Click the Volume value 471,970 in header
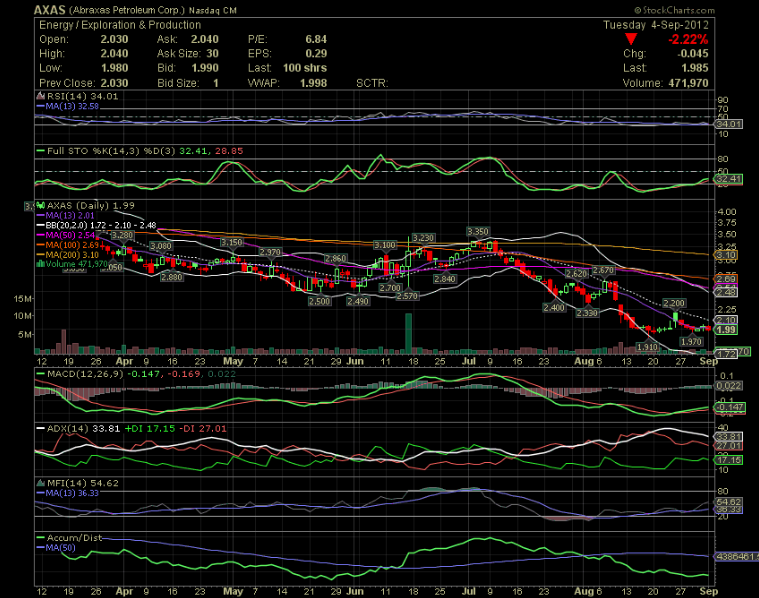Screen dimensions: 759x598 pyautogui.click(x=688, y=83)
